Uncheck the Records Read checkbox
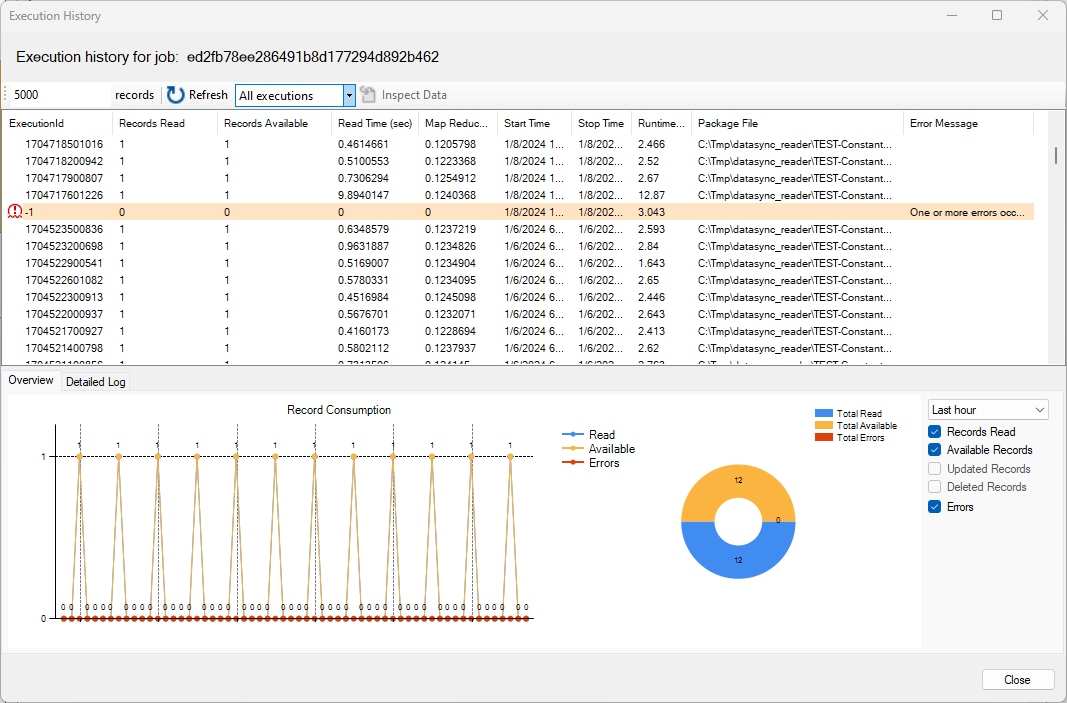1067x703 pixels. coord(934,432)
